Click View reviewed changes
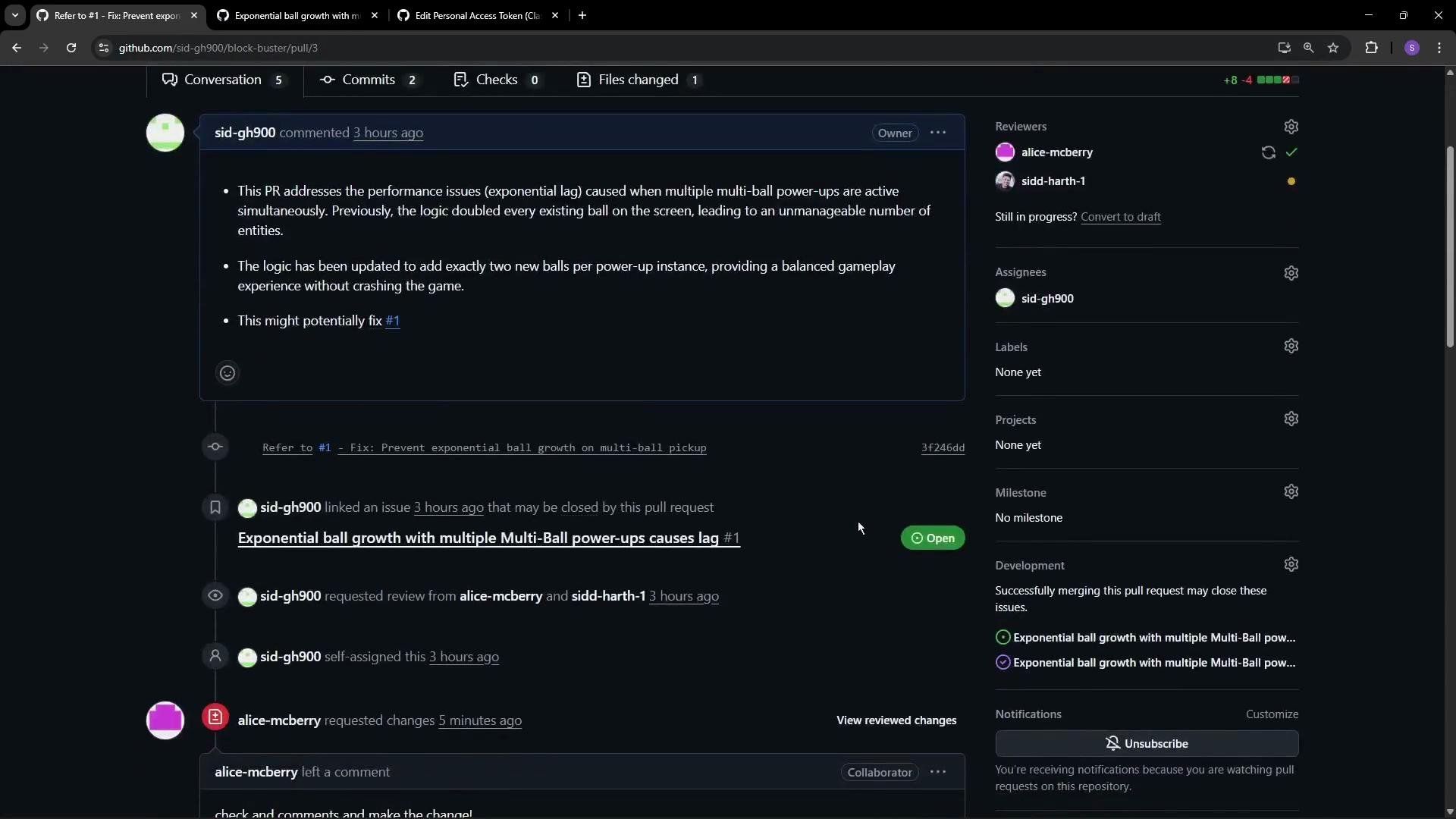The image size is (1456, 819). (896, 720)
